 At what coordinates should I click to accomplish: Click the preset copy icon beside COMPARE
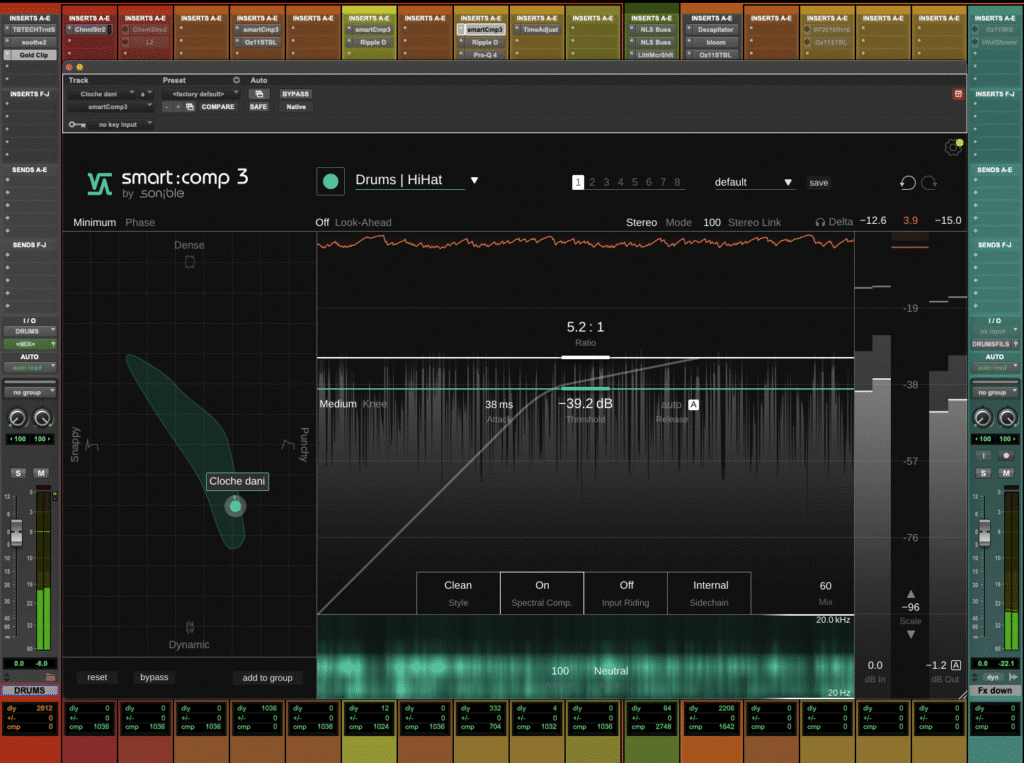[190, 107]
